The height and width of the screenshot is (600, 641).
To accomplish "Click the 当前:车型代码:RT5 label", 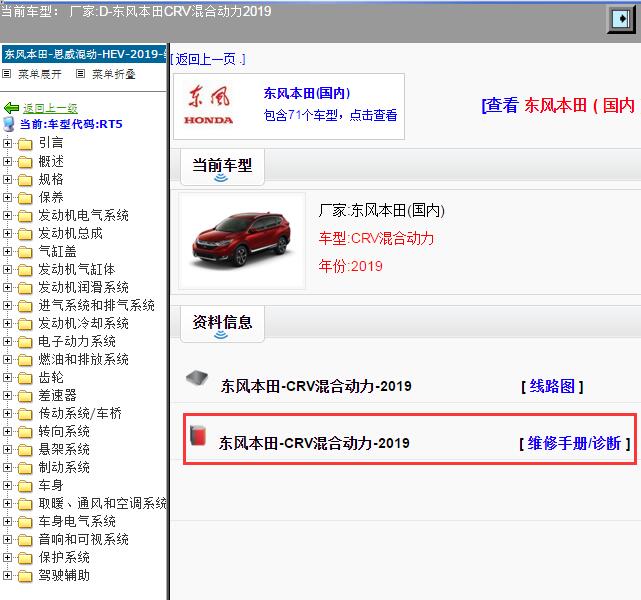I will pyautogui.click(x=72, y=124).
